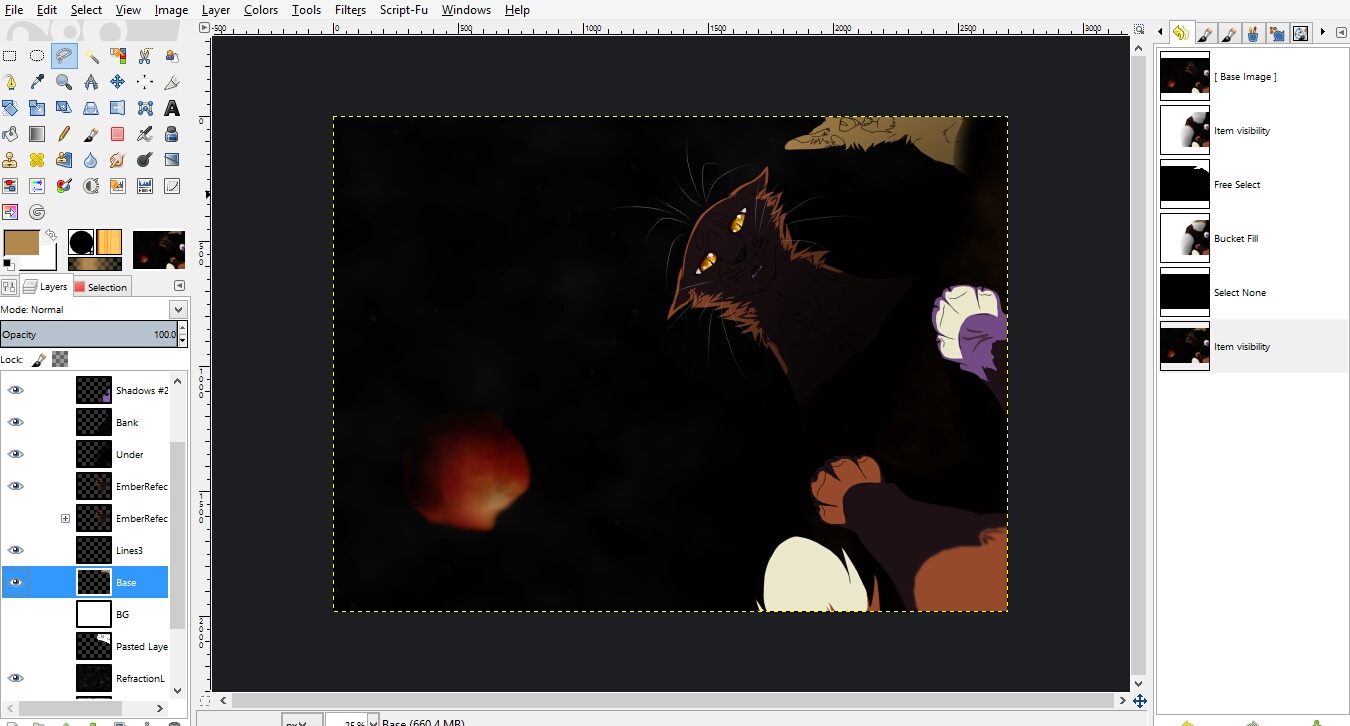
Task: Open the Colors menu
Action: pos(261,10)
